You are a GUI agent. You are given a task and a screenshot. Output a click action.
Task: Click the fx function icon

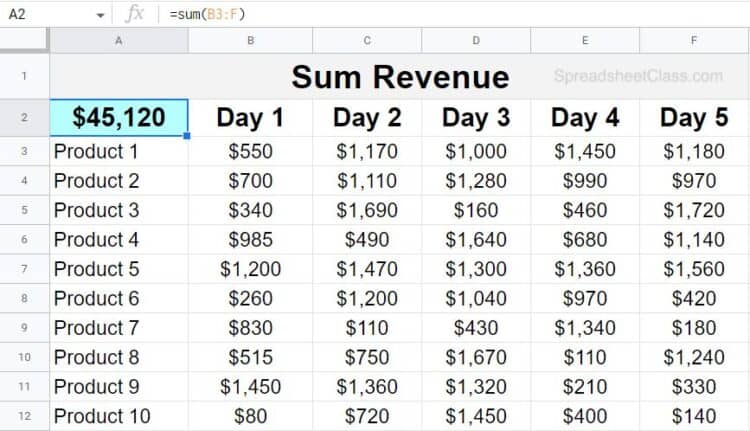[134, 14]
